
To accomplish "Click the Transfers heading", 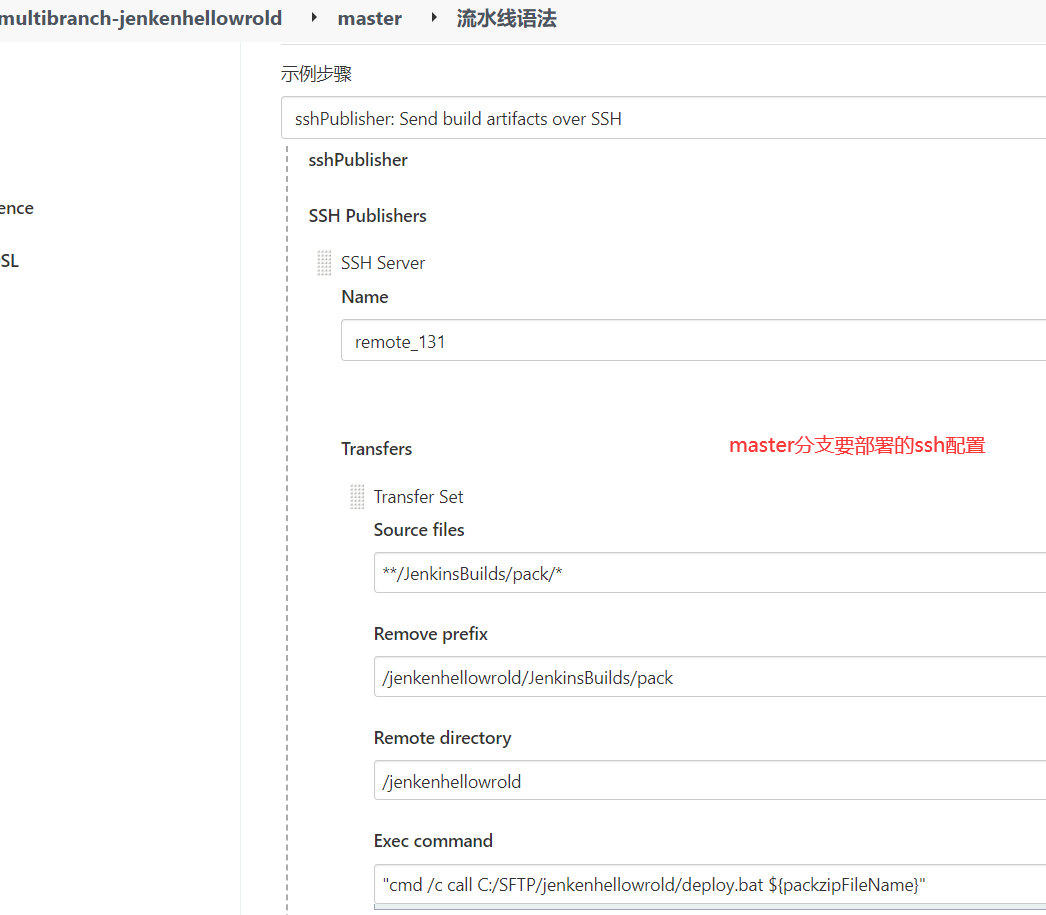I will coord(376,449).
